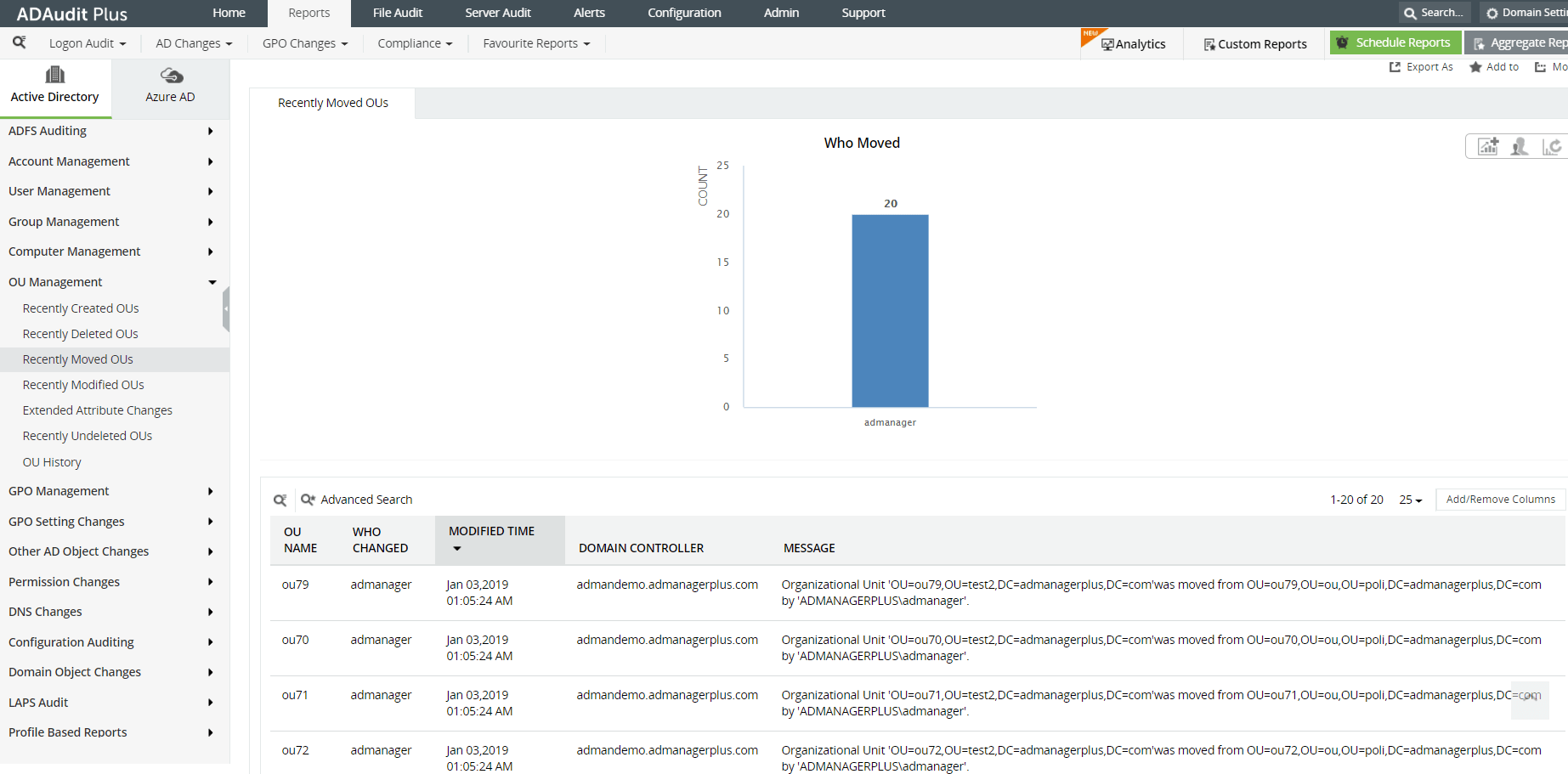Open the Support tab

[863, 13]
